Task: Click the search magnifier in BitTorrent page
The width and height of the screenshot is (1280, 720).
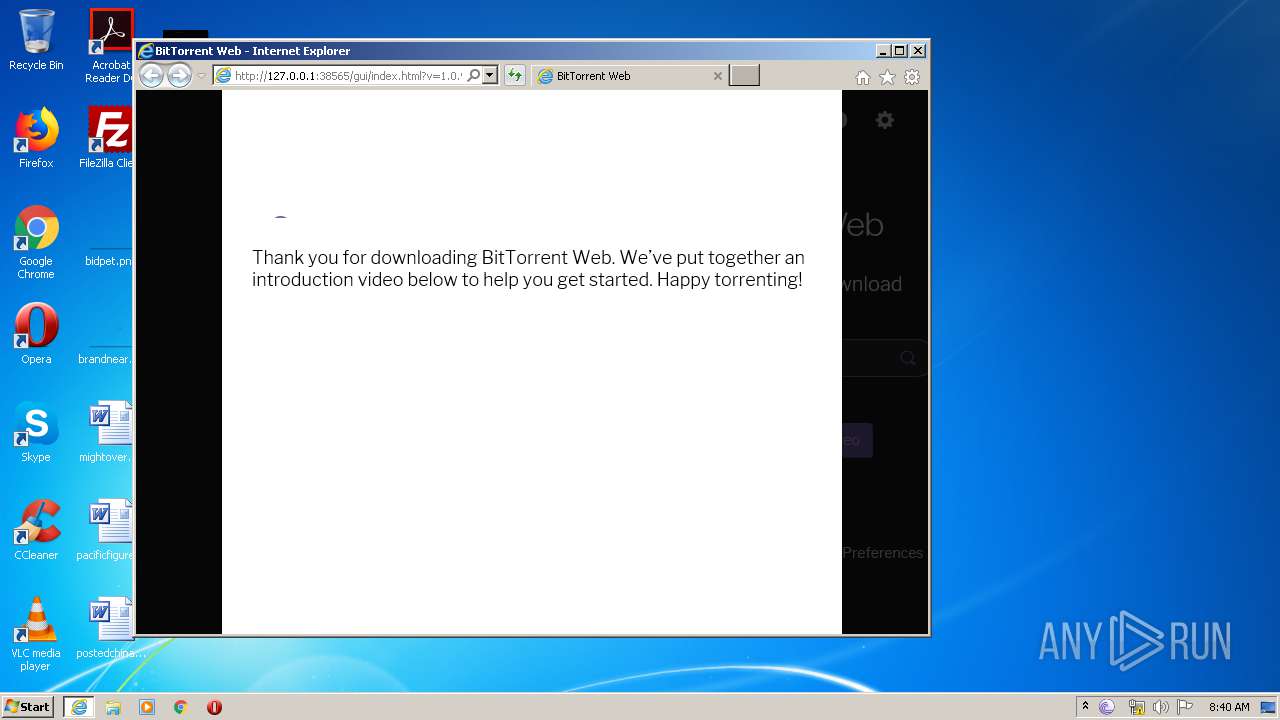Action: pos(908,358)
